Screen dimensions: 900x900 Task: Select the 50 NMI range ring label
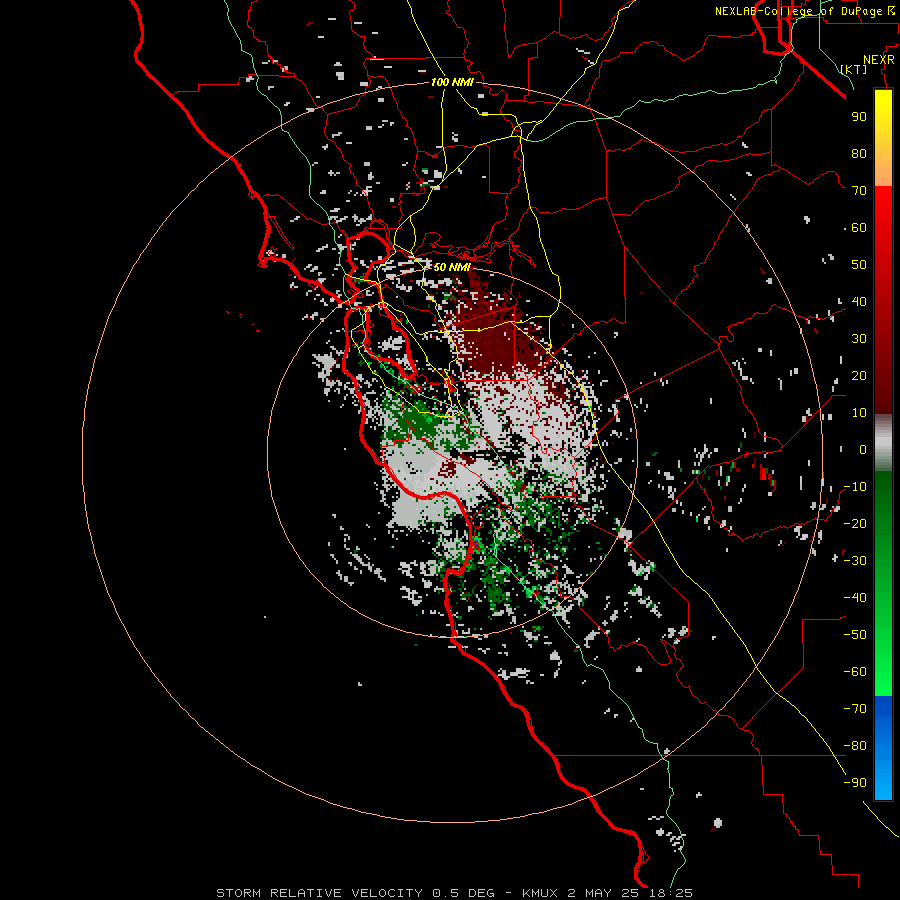[452, 267]
